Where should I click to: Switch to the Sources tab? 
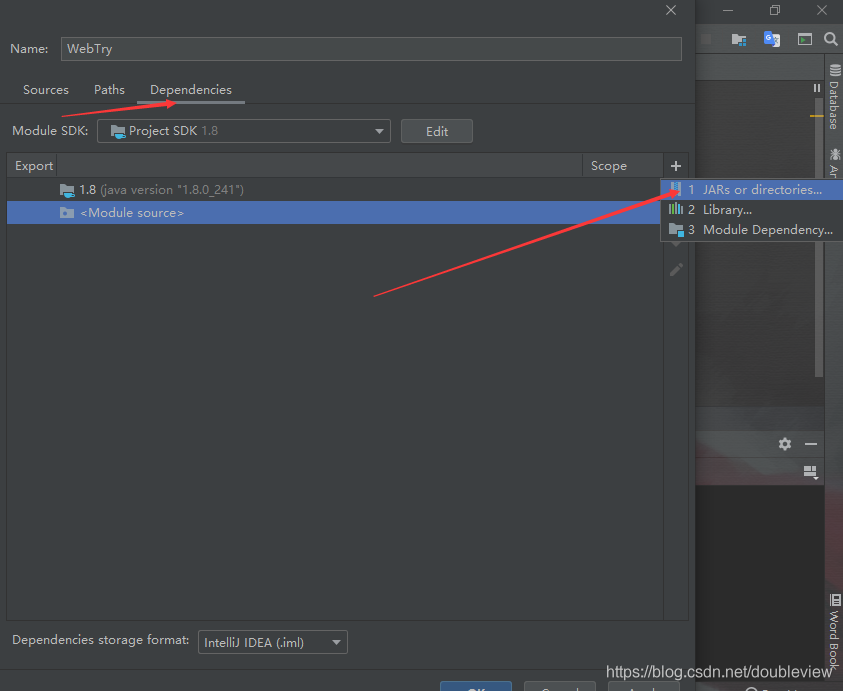pyautogui.click(x=46, y=90)
